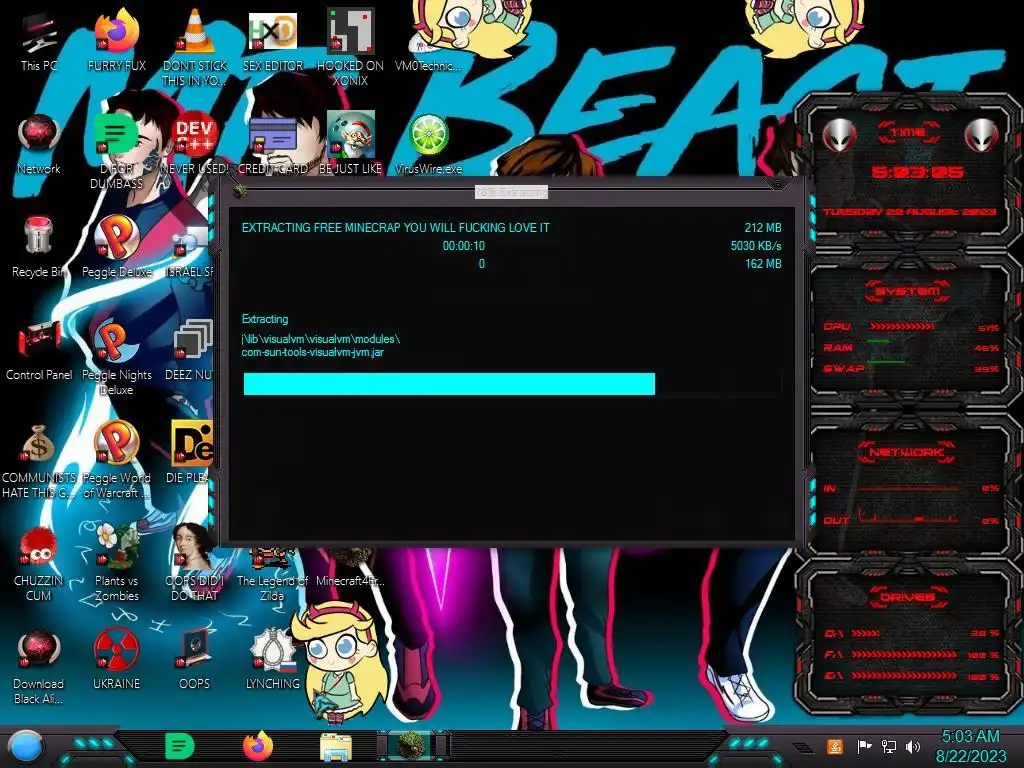Click the Start orb on the taskbar

(25, 747)
